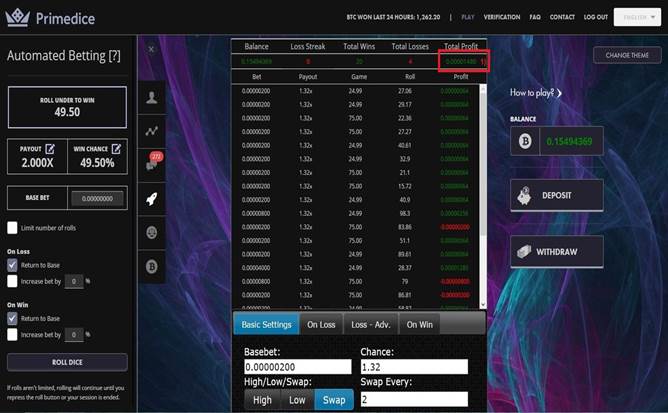Click the Chance input field
This screenshot has width=668, height=413.
pos(413,367)
